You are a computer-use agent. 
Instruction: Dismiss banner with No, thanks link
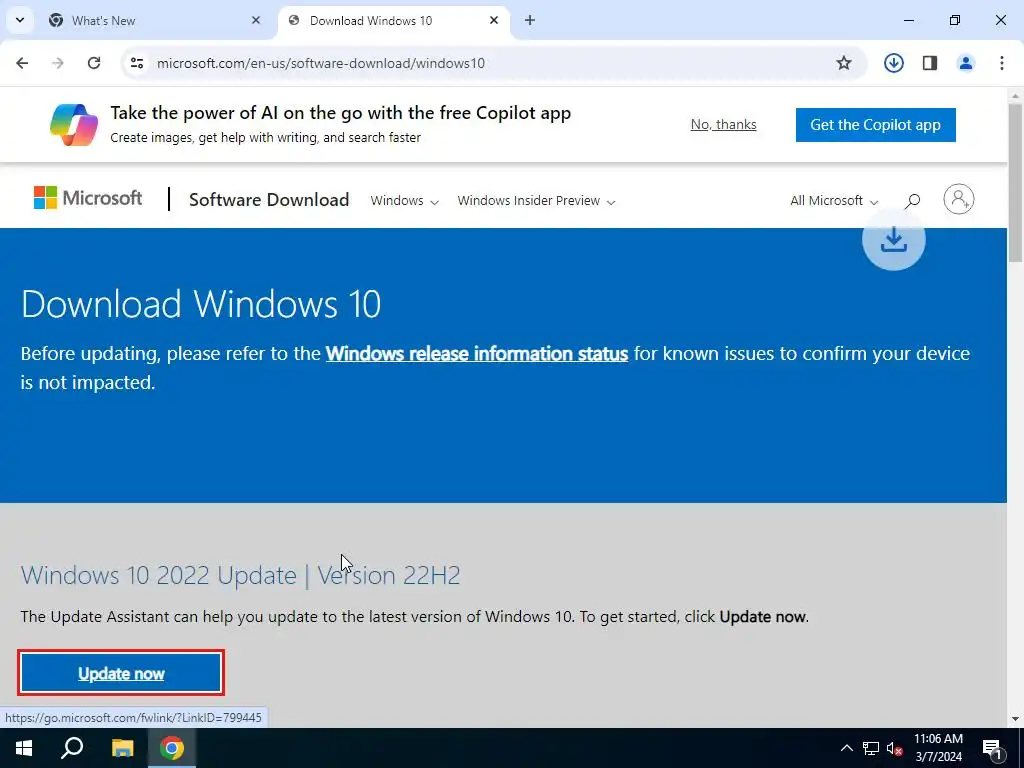click(724, 124)
